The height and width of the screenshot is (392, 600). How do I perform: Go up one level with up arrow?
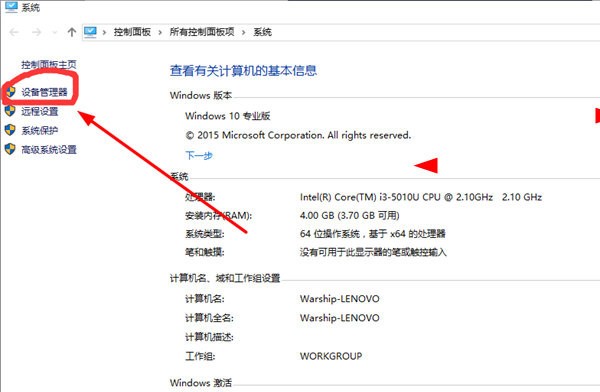[72, 32]
